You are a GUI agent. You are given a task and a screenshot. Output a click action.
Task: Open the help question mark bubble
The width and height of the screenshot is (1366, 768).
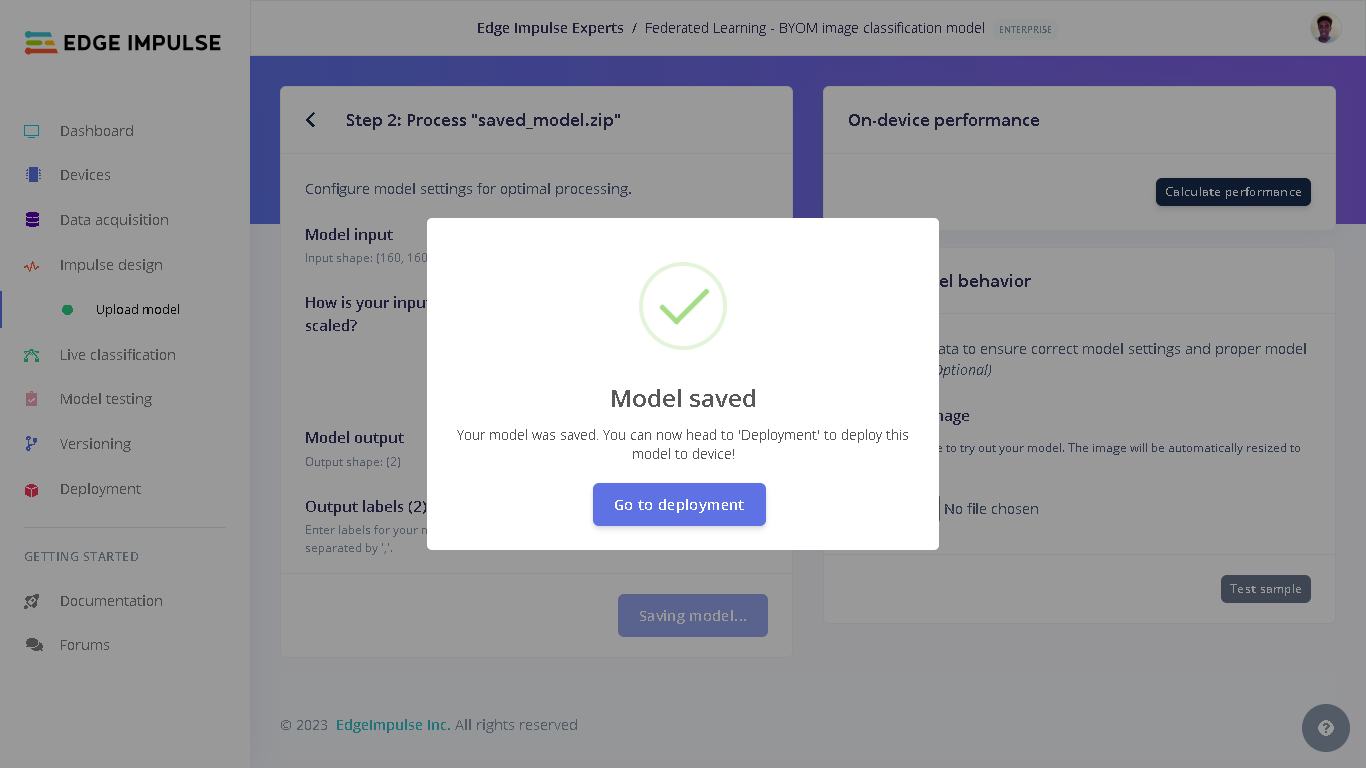pyautogui.click(x=1326, y=728)
